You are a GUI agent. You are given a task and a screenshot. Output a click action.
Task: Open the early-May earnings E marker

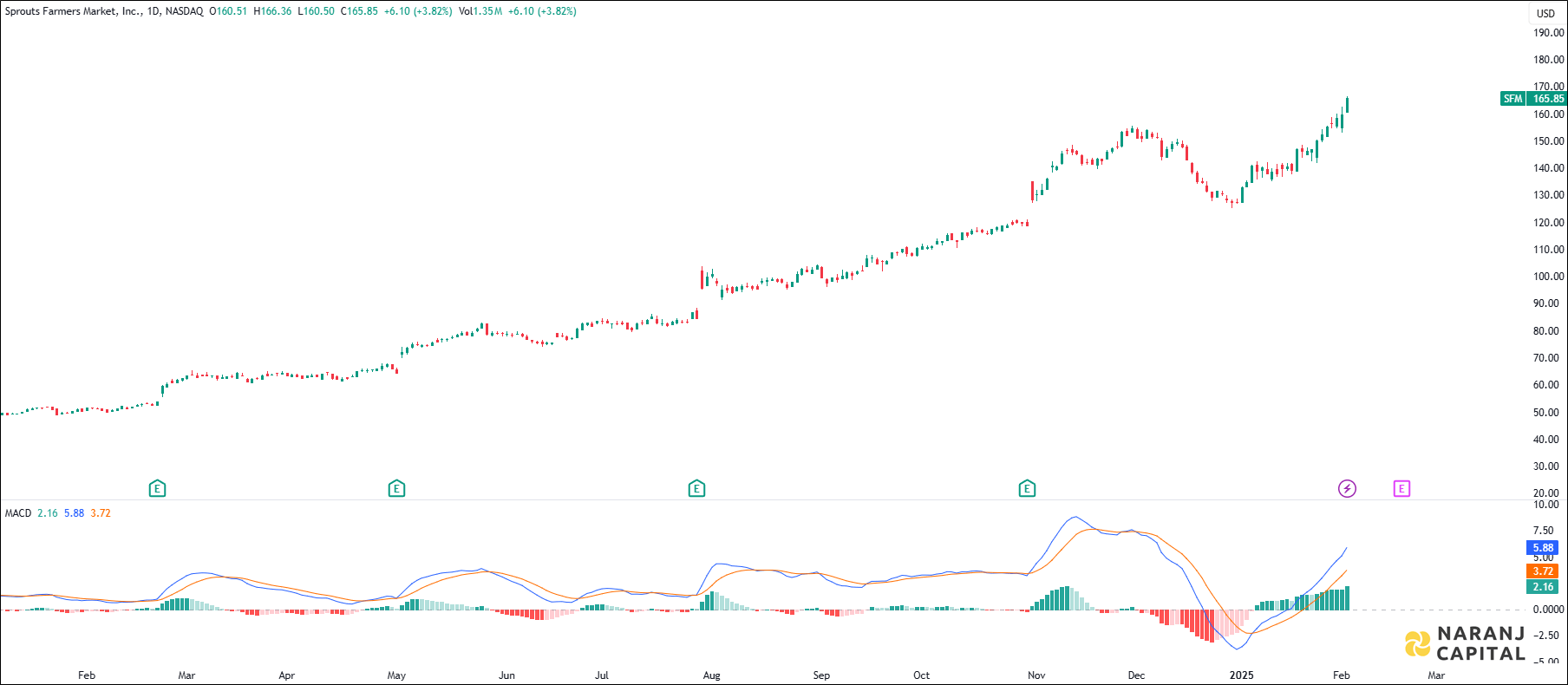point(396,489)
